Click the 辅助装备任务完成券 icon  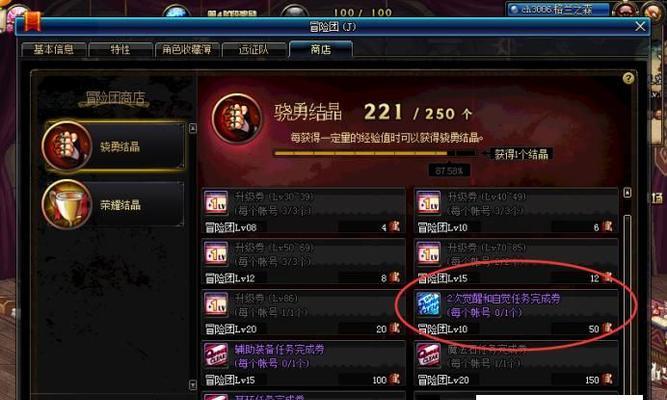point(216,355)
